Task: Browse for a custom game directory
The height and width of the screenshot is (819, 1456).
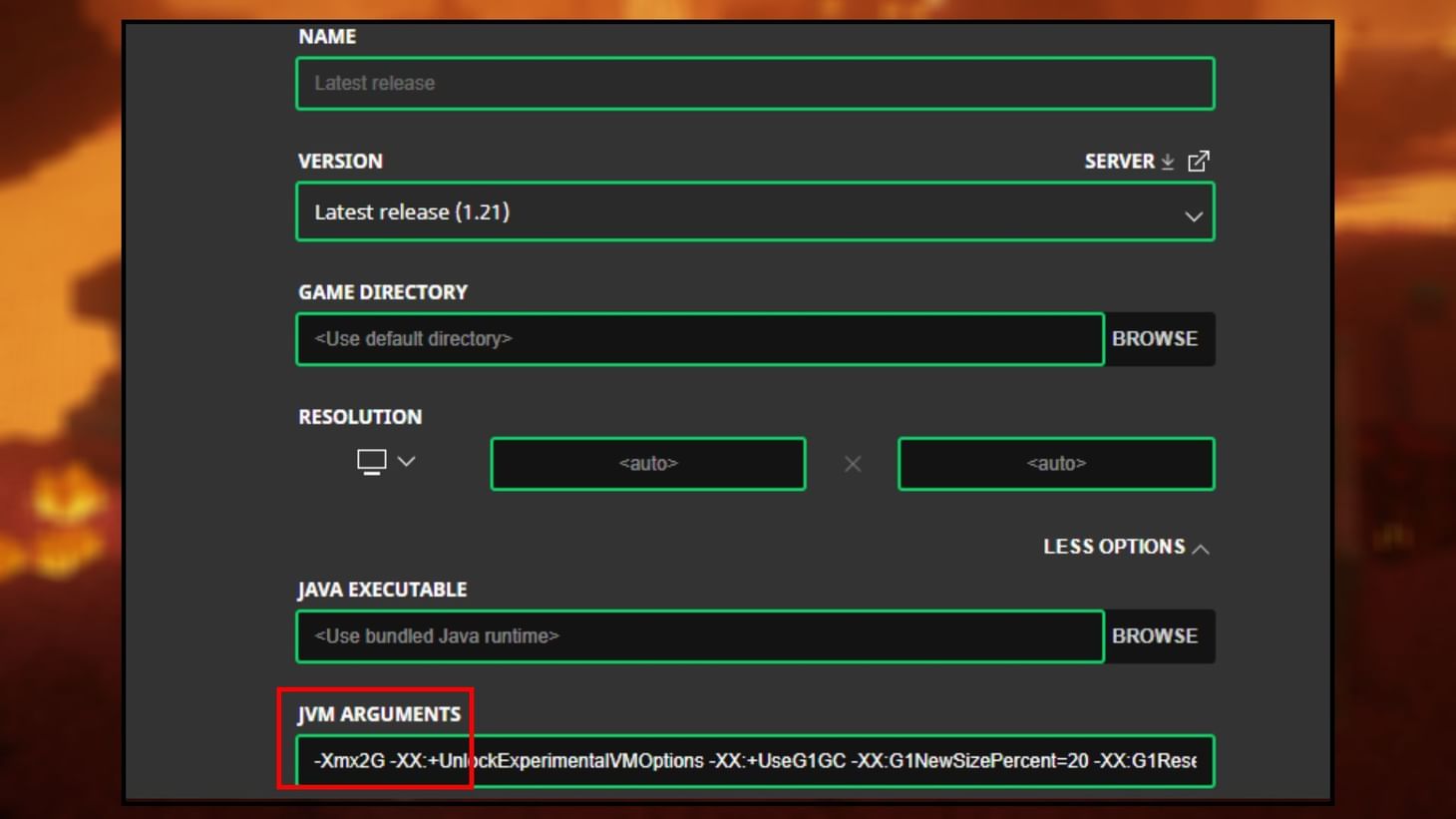Action: (x=1156, y=339)
